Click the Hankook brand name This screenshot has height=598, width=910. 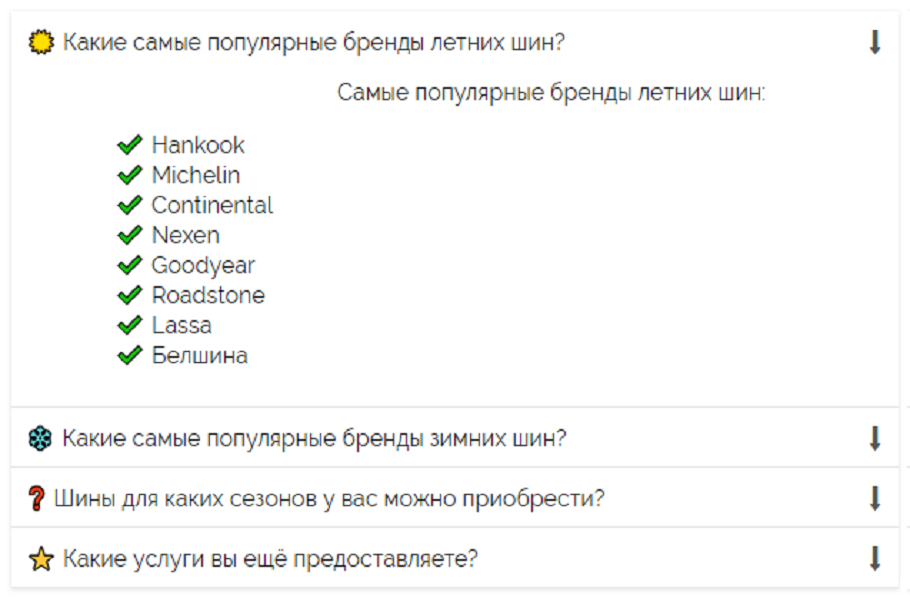point(196,143)
